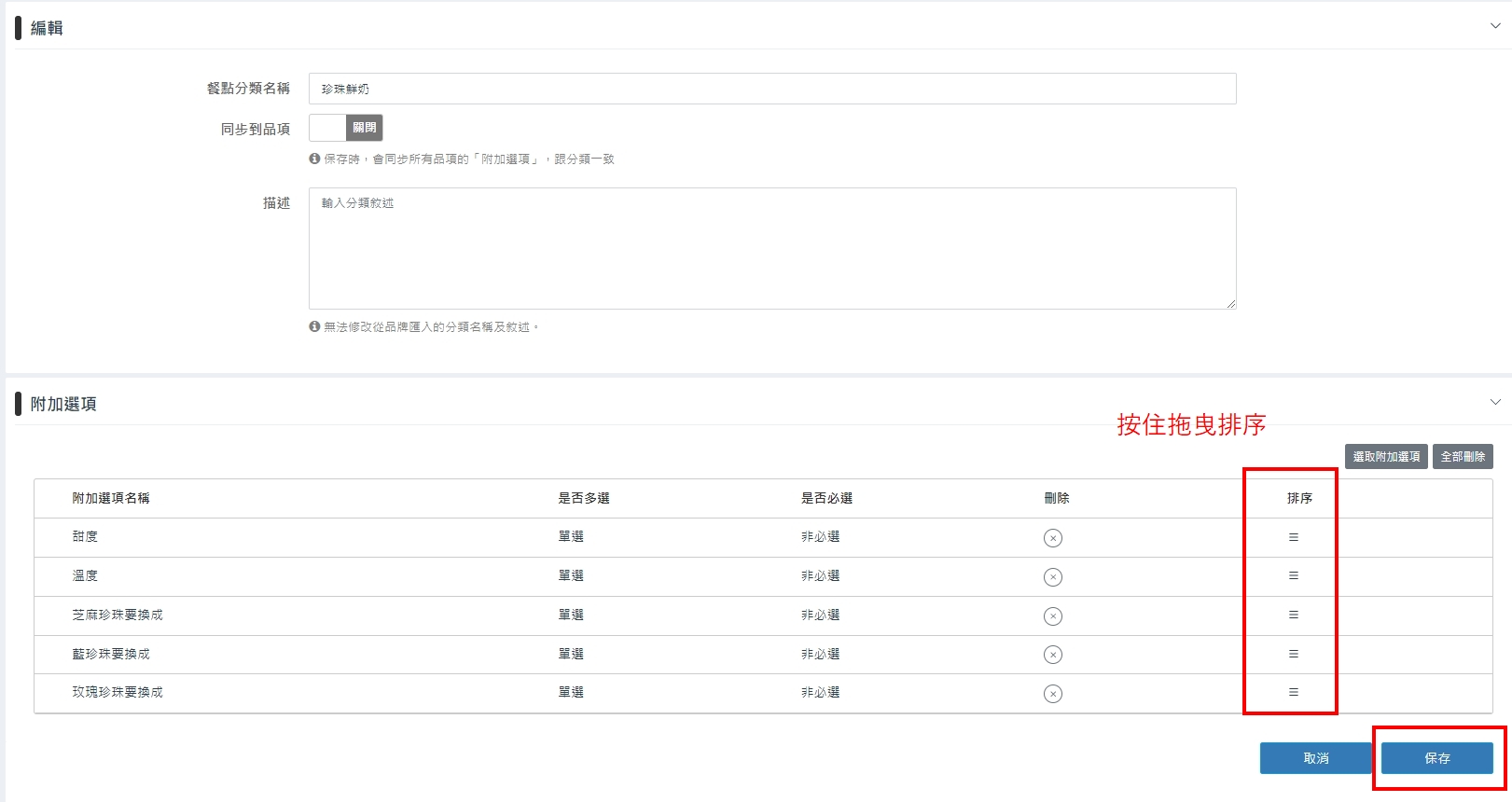Image resolution: width=1512 pixels, height=802 pixels.
Task: Cancel editing via the 取消 button
Action: click(x=1315, y=758)
